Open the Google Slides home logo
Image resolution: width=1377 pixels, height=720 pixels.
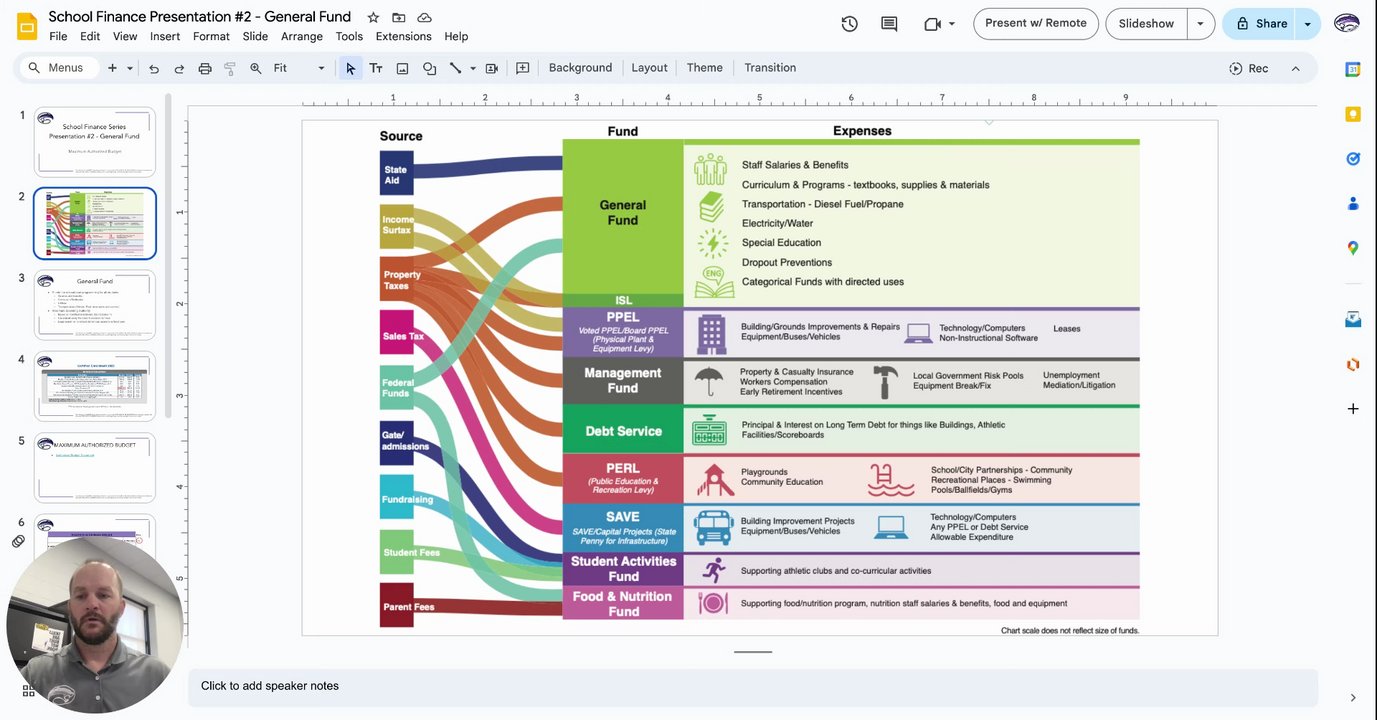[x=26, y=26]
